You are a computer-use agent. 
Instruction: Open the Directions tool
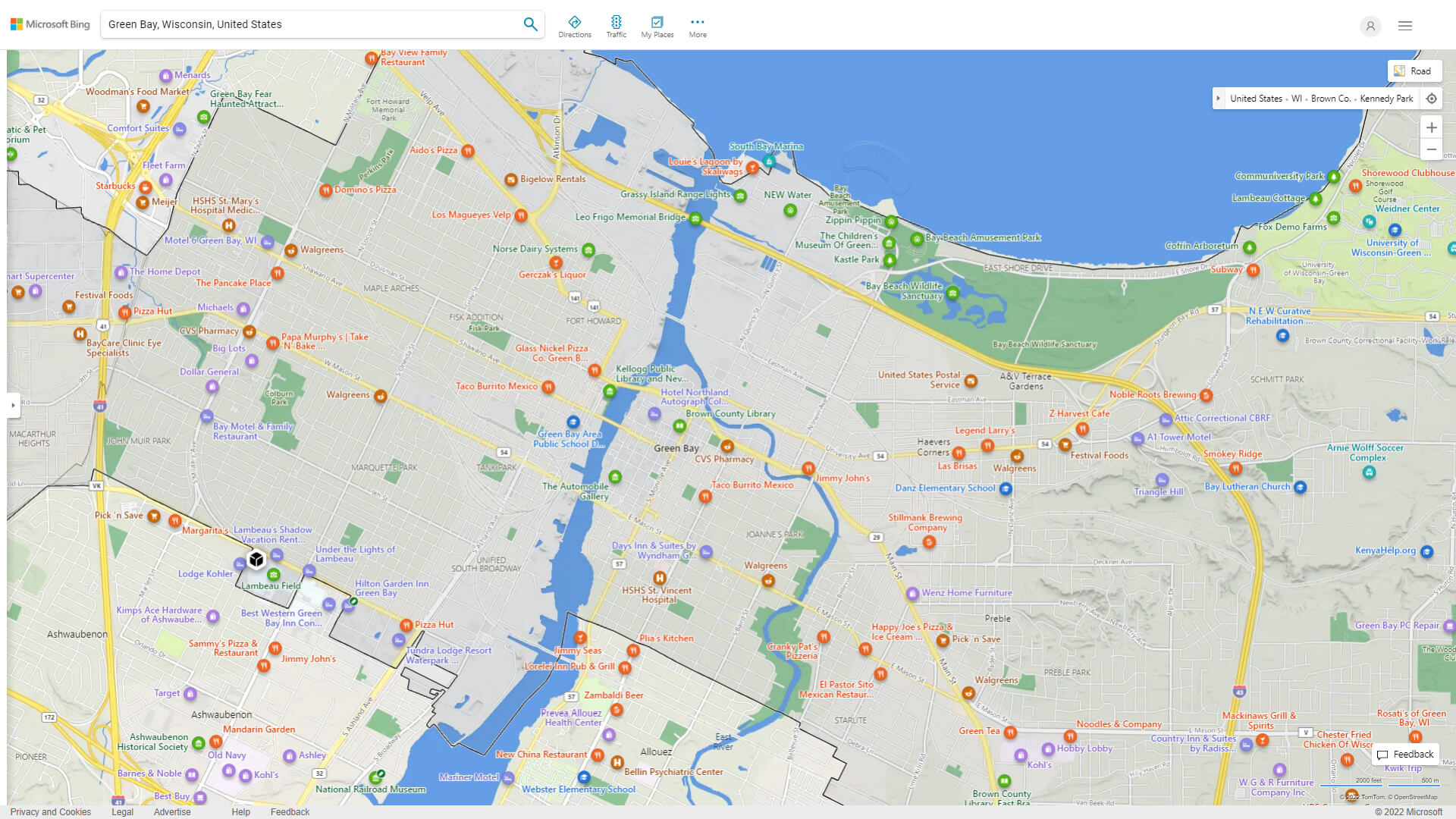tap(574, 27)
